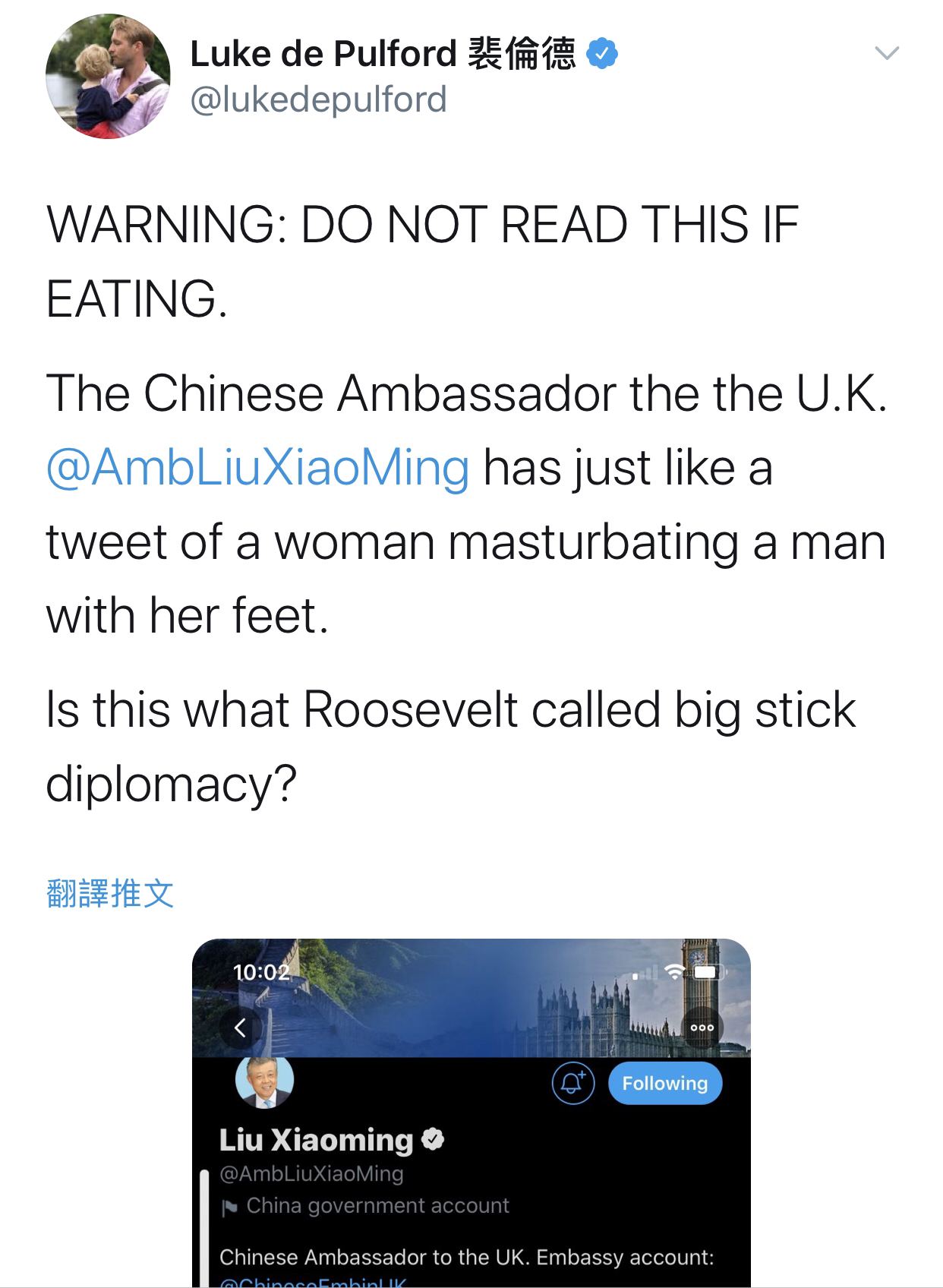
Task: Tap the blue verified badge beside Luke de Pulford
Action: pos(603,54)
